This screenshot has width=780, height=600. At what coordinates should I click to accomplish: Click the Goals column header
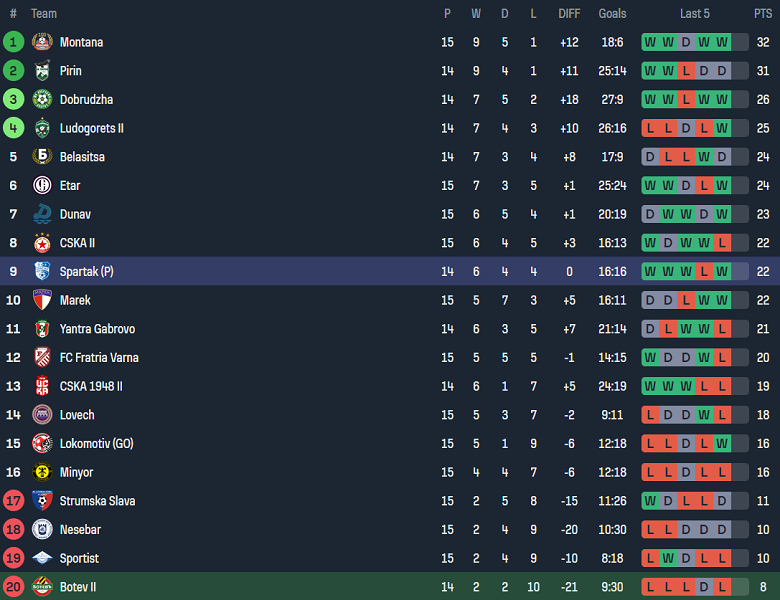pos(612,14)
